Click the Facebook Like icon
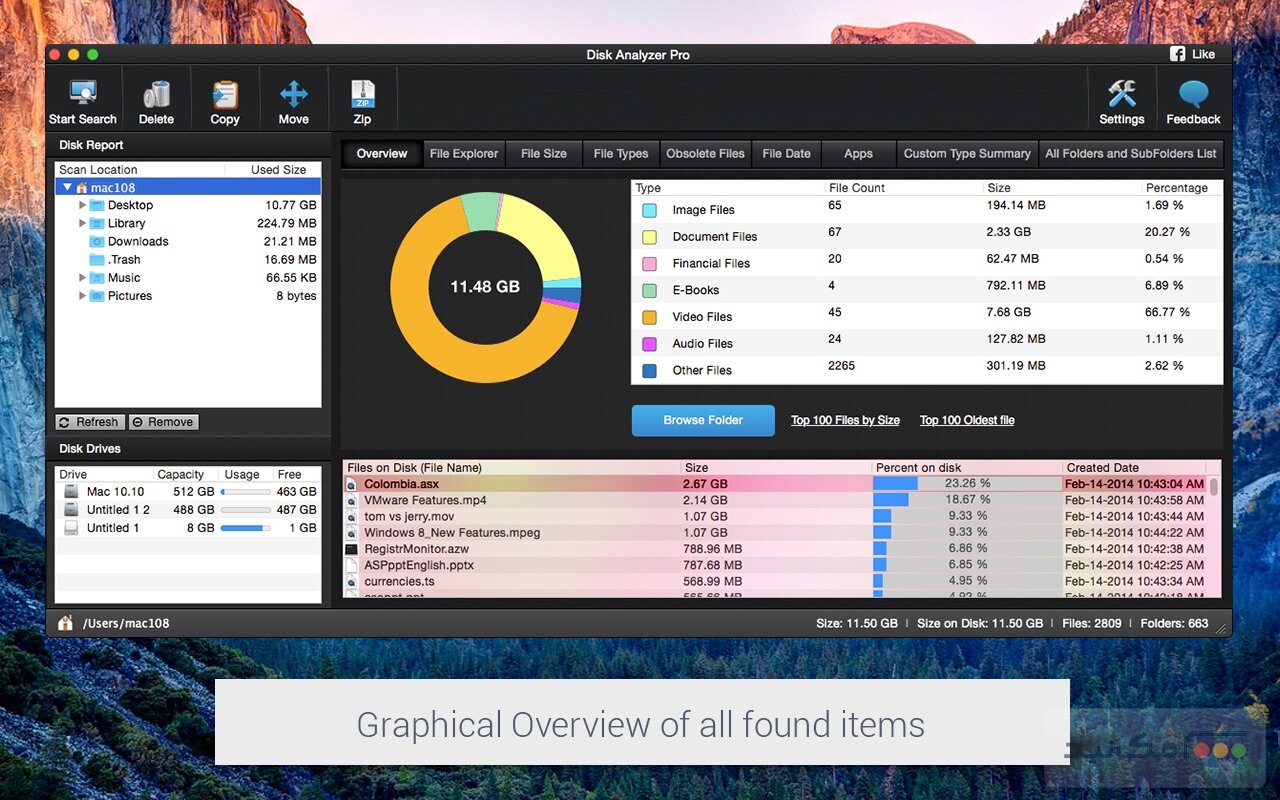This screenshot has width=1280, height=800. click(1178, 54)
